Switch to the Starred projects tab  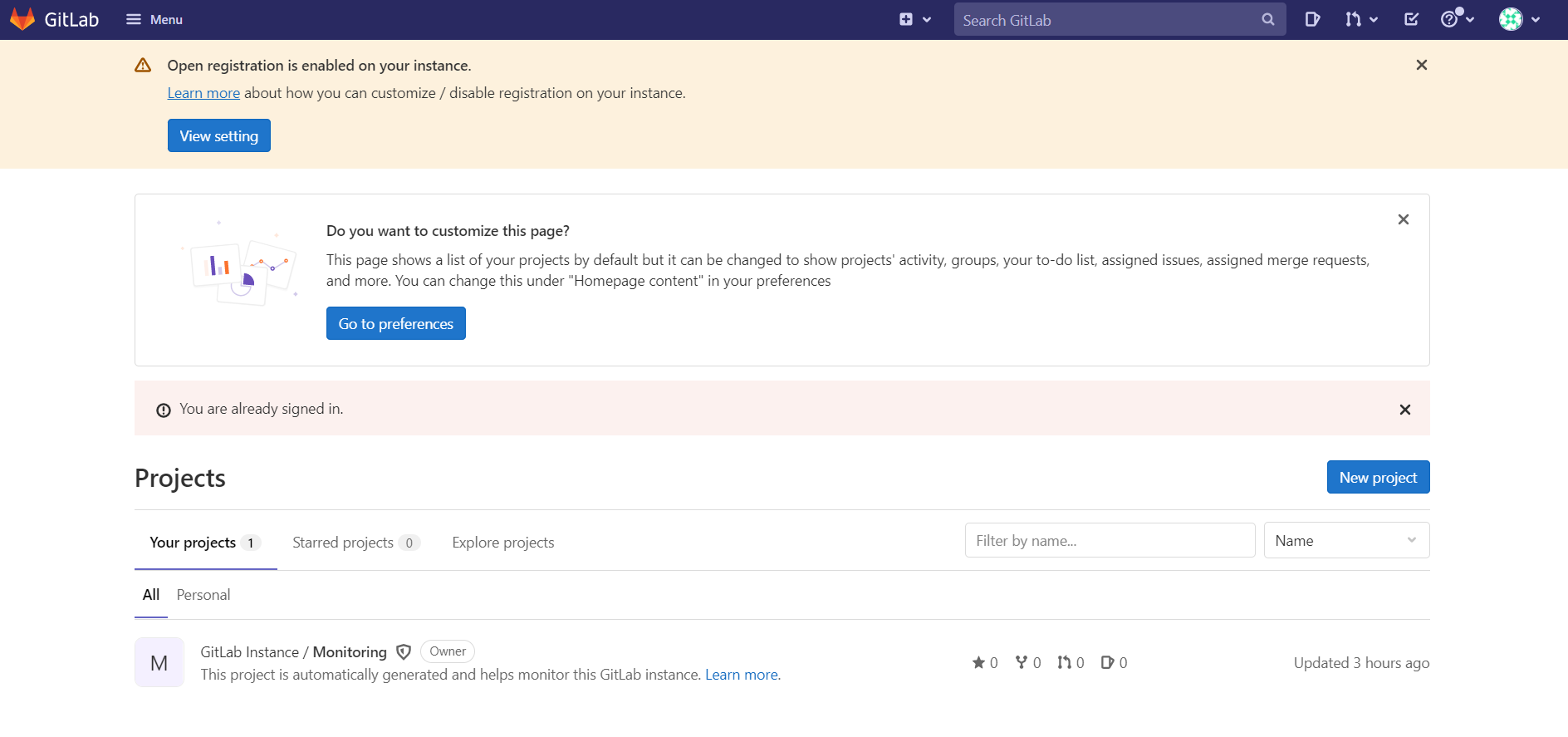coord(355,543)
